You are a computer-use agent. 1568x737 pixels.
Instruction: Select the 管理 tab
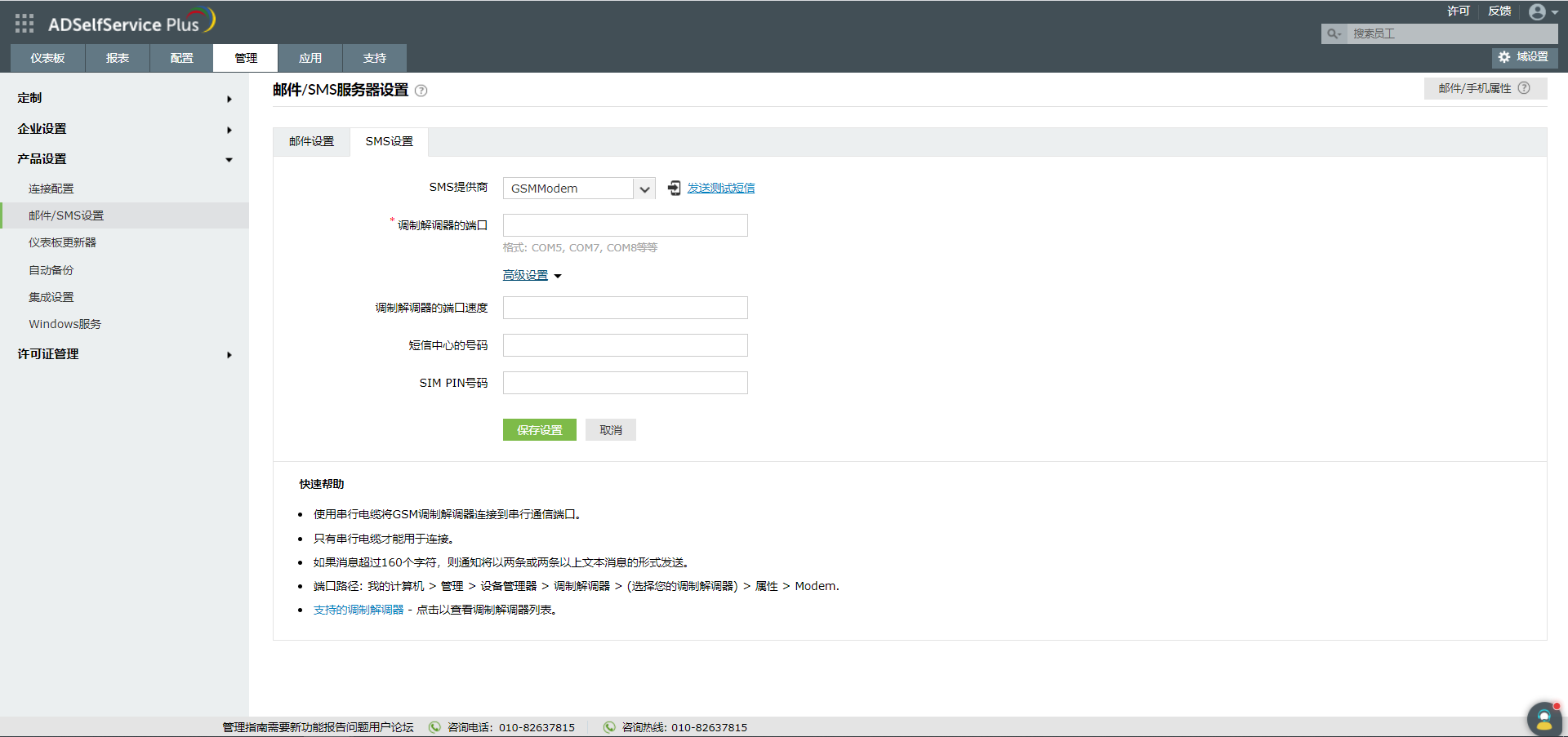tap(246, 58)
